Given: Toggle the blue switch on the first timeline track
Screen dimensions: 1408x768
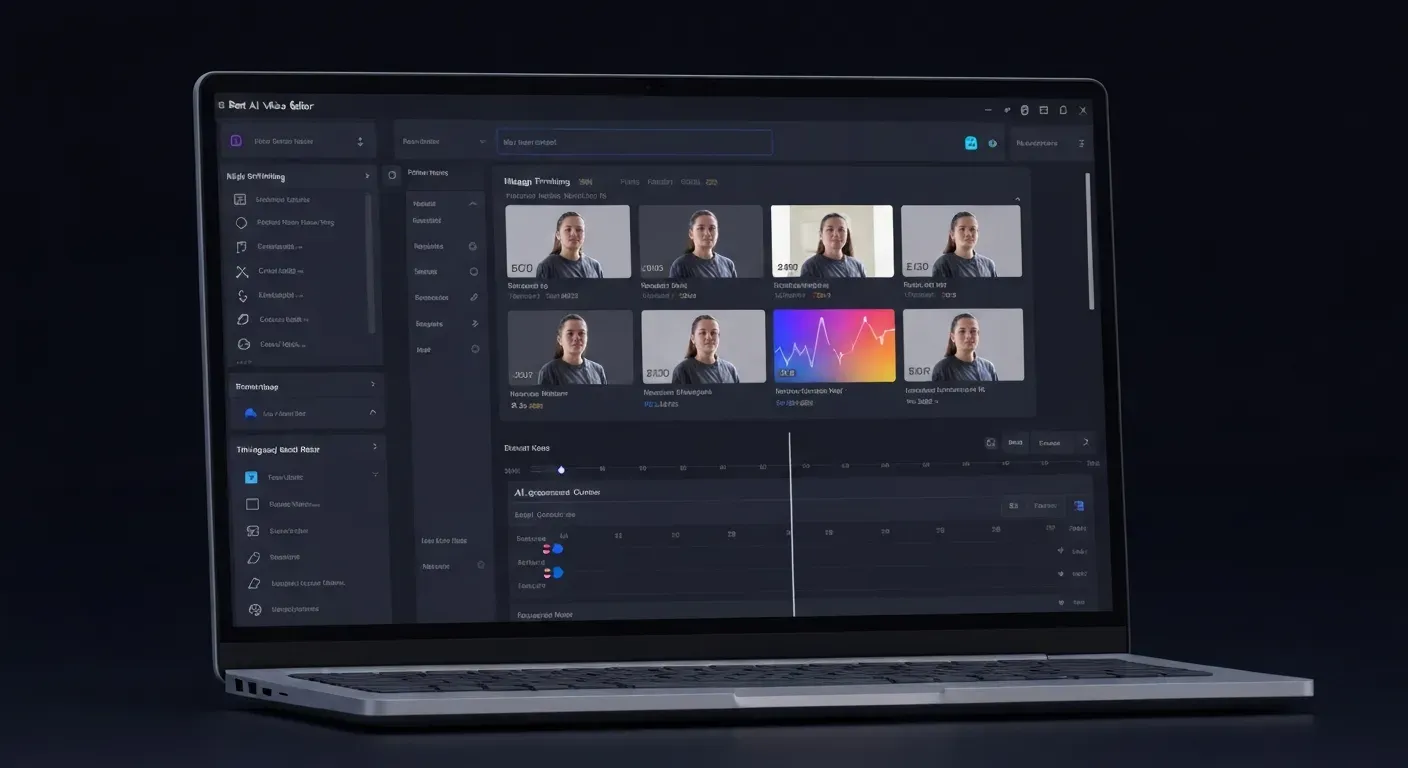Looking at the screenshot, I should (557, 548).
